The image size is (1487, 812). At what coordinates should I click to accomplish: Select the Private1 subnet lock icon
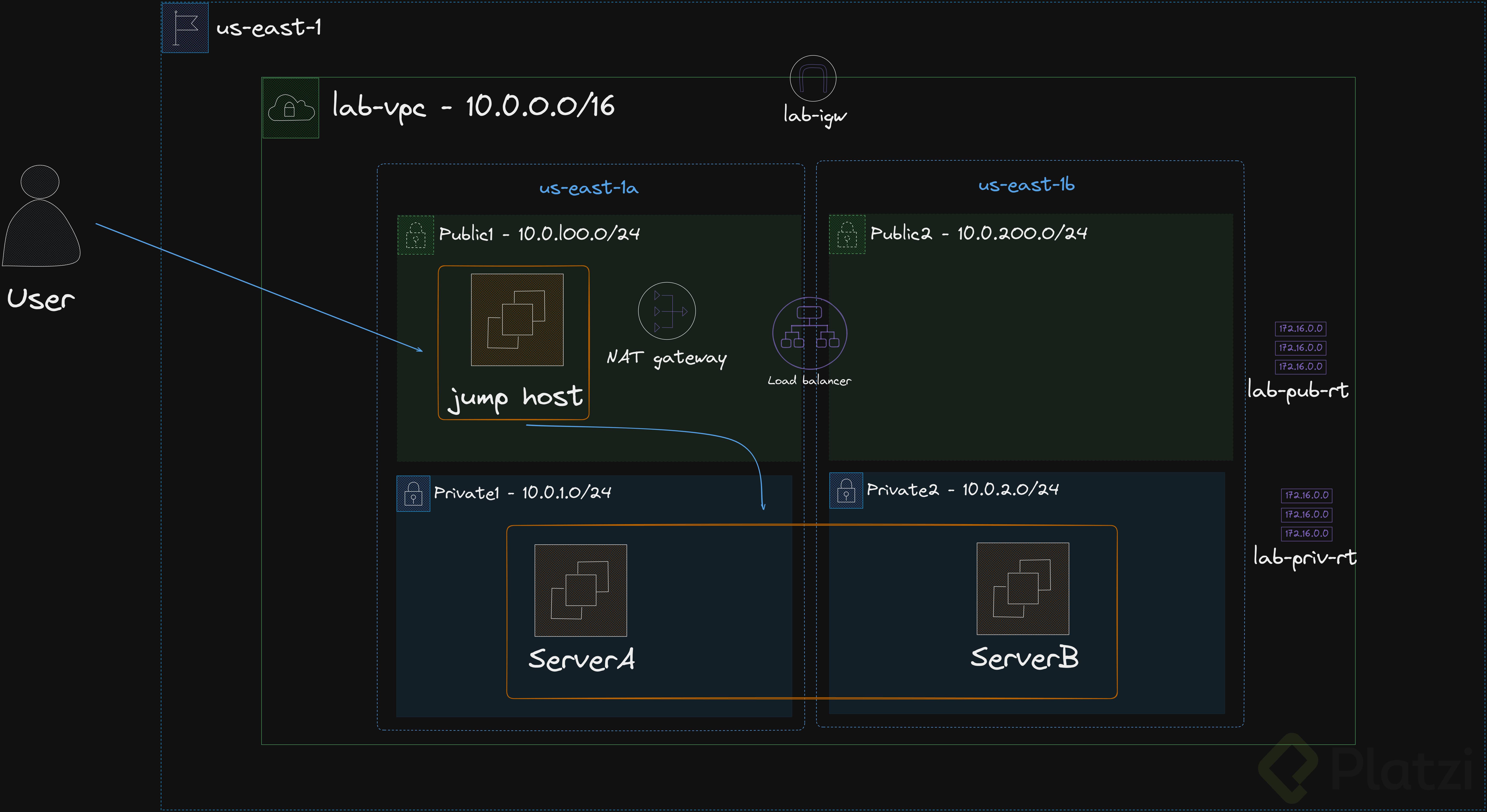tap(413, 494)
